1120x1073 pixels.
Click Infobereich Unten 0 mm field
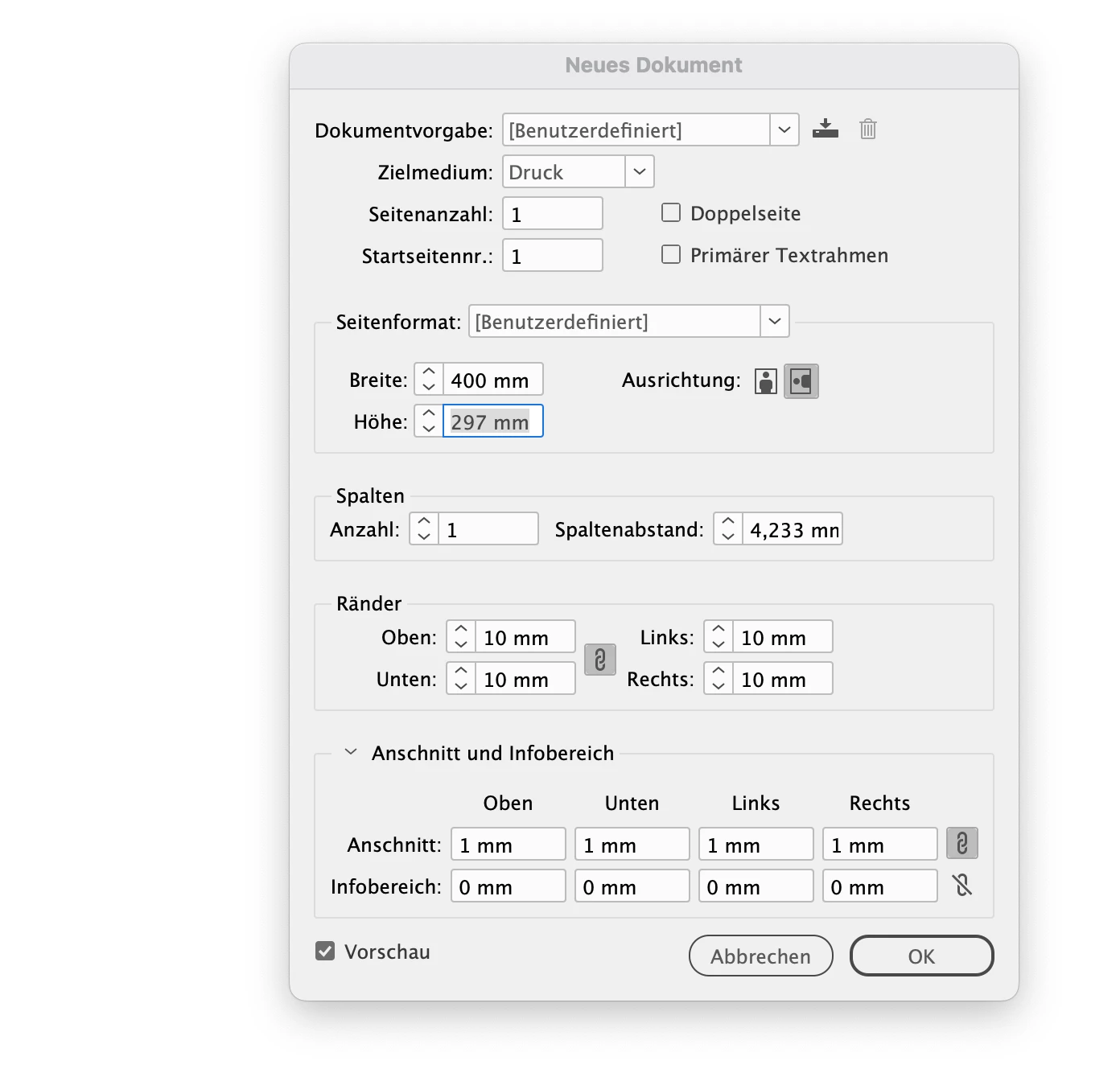(632, 886)
